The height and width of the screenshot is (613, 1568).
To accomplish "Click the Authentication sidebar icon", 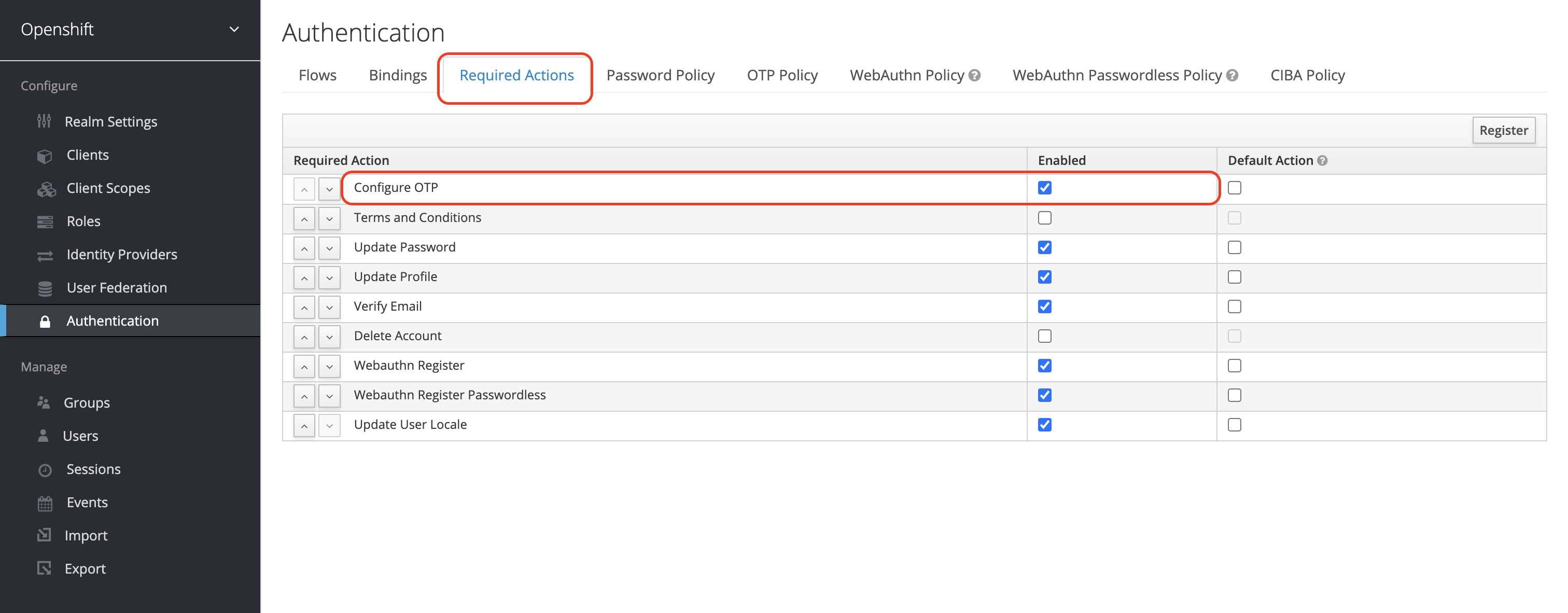I will (46, 320).
